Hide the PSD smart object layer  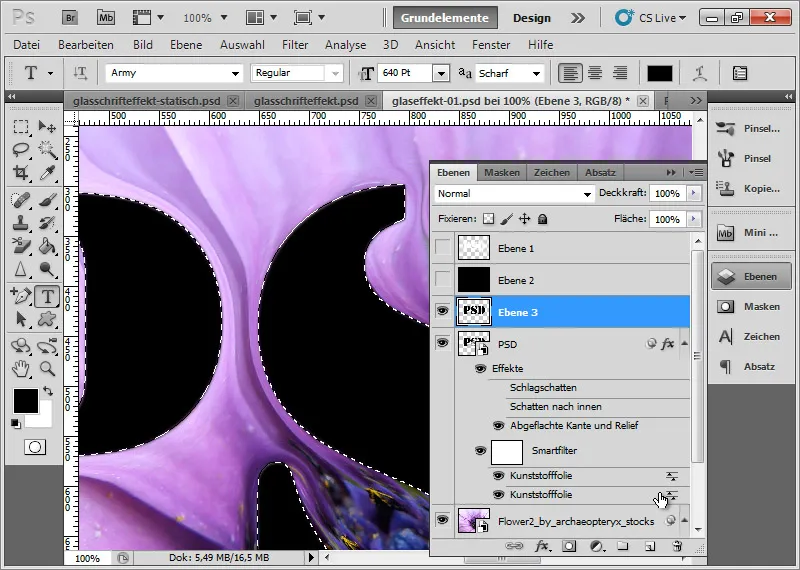442,343
